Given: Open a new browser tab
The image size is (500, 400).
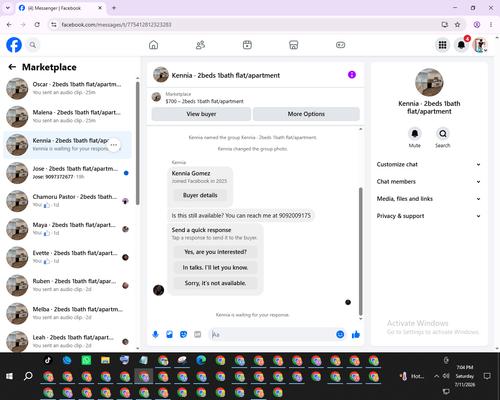Looking at the screenshot, I should [114, 8].
